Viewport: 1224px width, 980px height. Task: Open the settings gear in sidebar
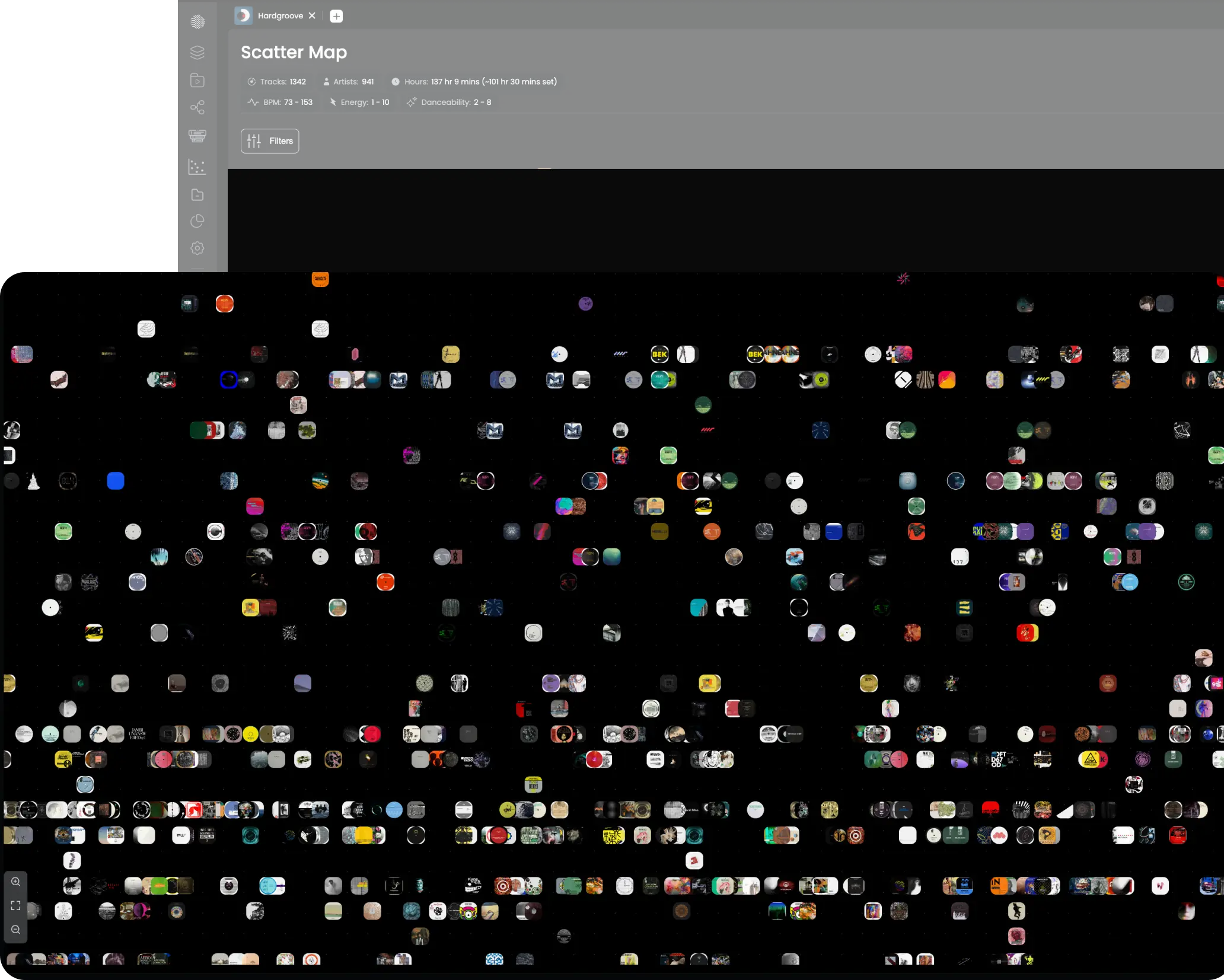[x=197, y=248]
